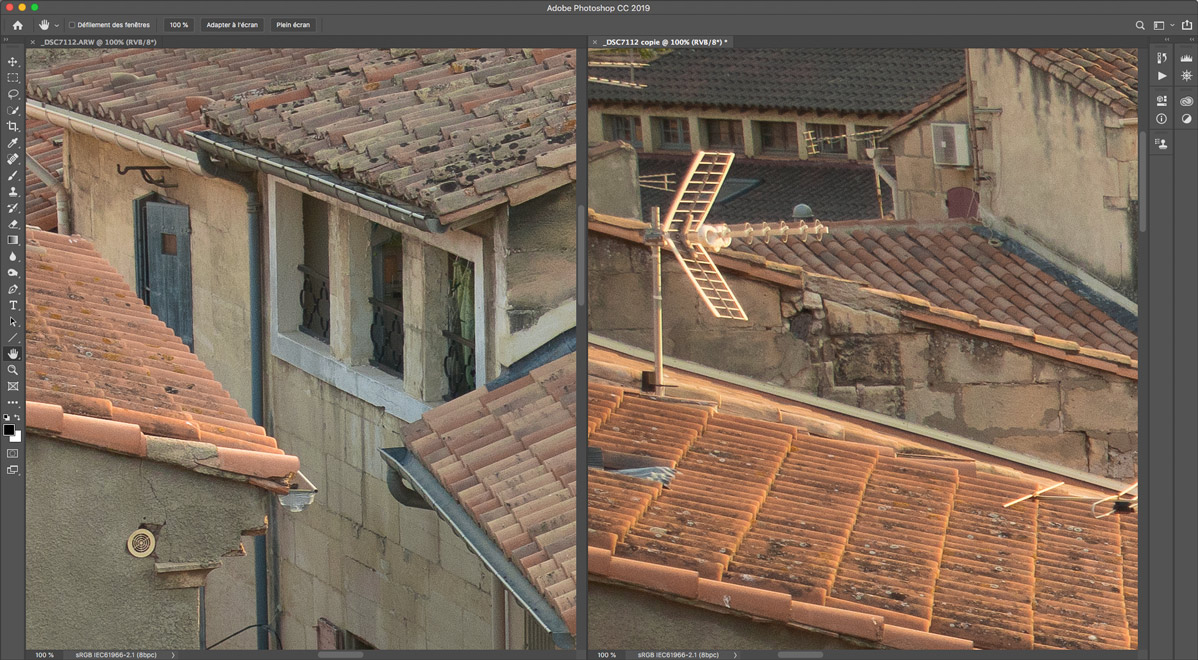
Task: Open the Info panel icon
Action: point(1161,118)
